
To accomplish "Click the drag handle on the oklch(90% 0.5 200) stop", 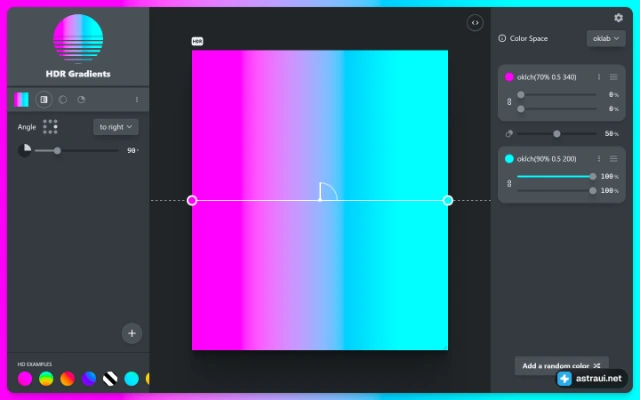I will coord(613,159).
